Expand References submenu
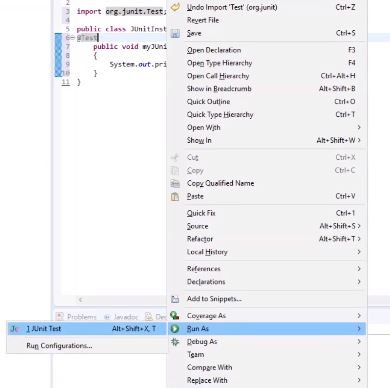The image size is (390, 388). pyautogui.click(x=267, y=269)
